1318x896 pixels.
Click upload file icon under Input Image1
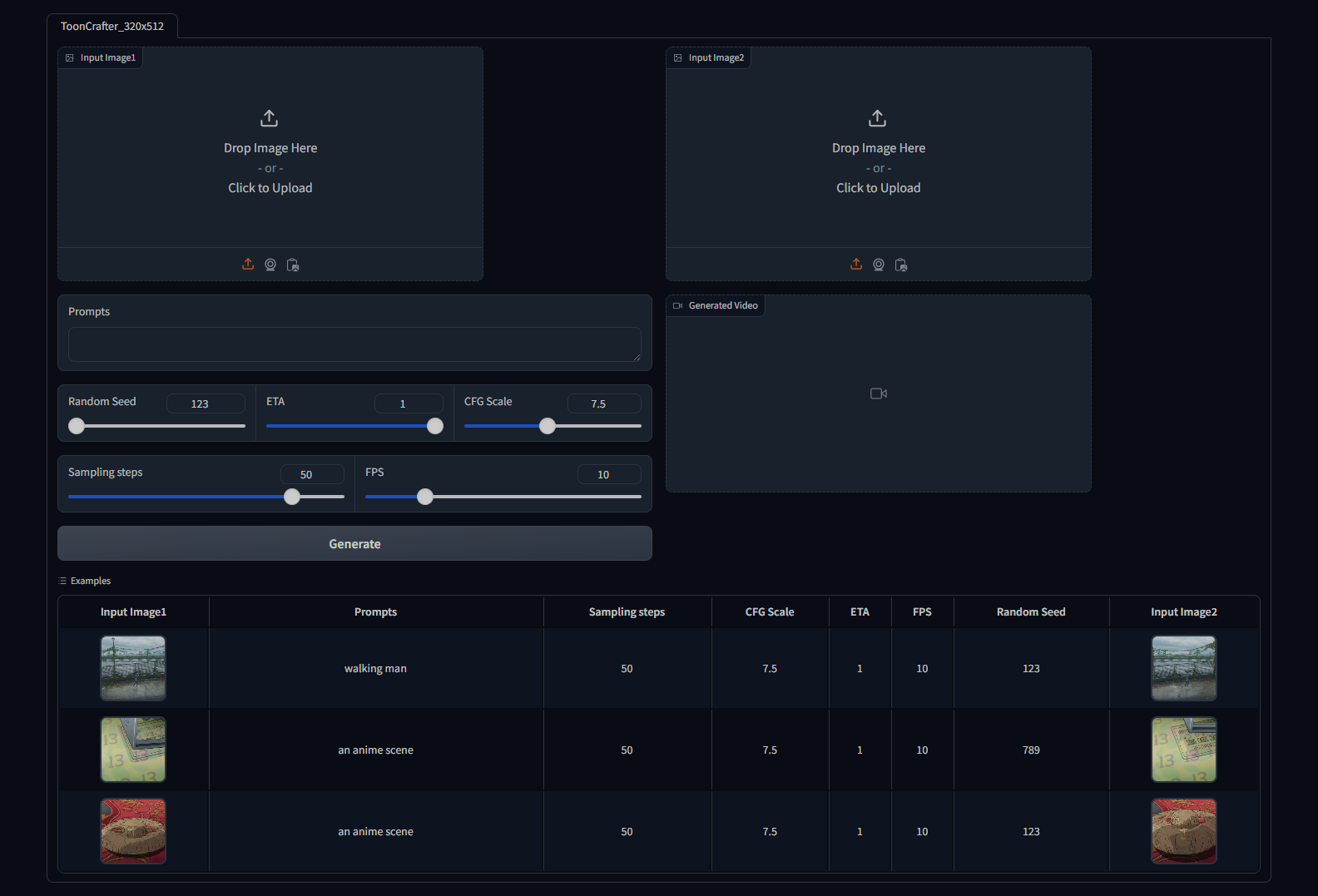(x=248, y=265)
